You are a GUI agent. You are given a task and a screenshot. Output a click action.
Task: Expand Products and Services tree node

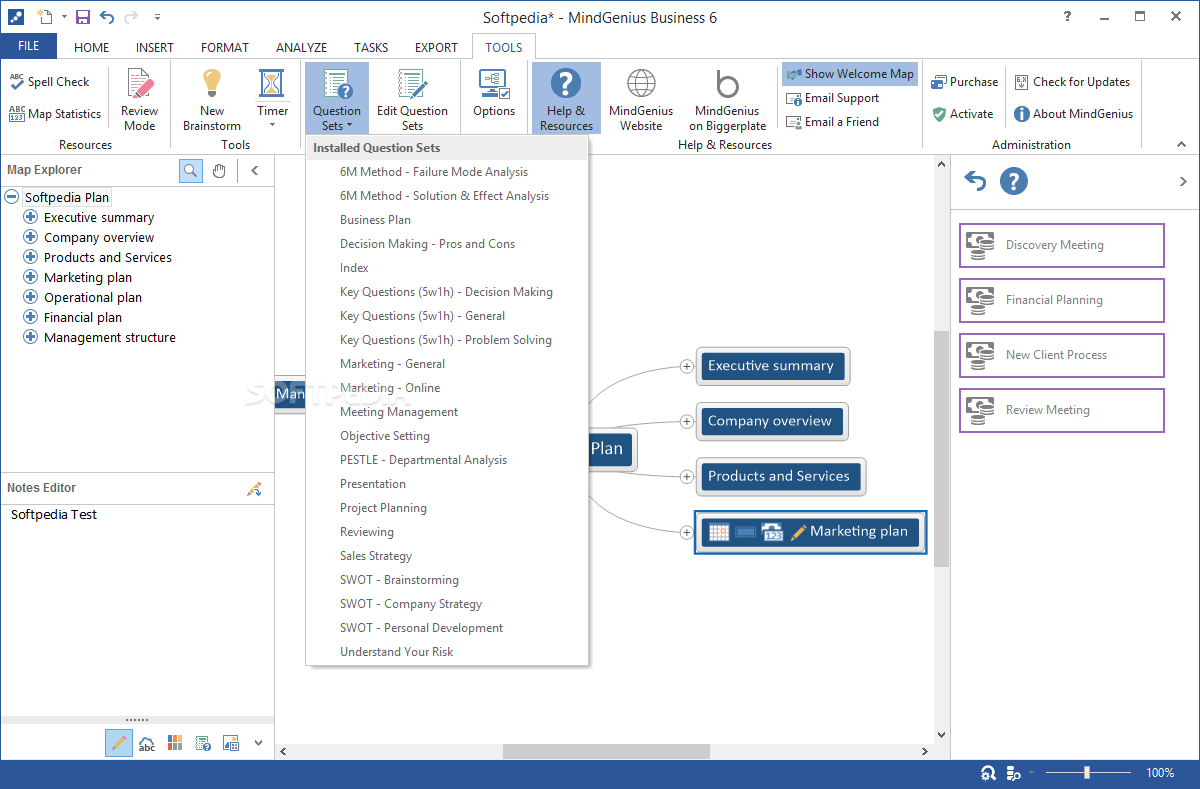tap(31, 257)
